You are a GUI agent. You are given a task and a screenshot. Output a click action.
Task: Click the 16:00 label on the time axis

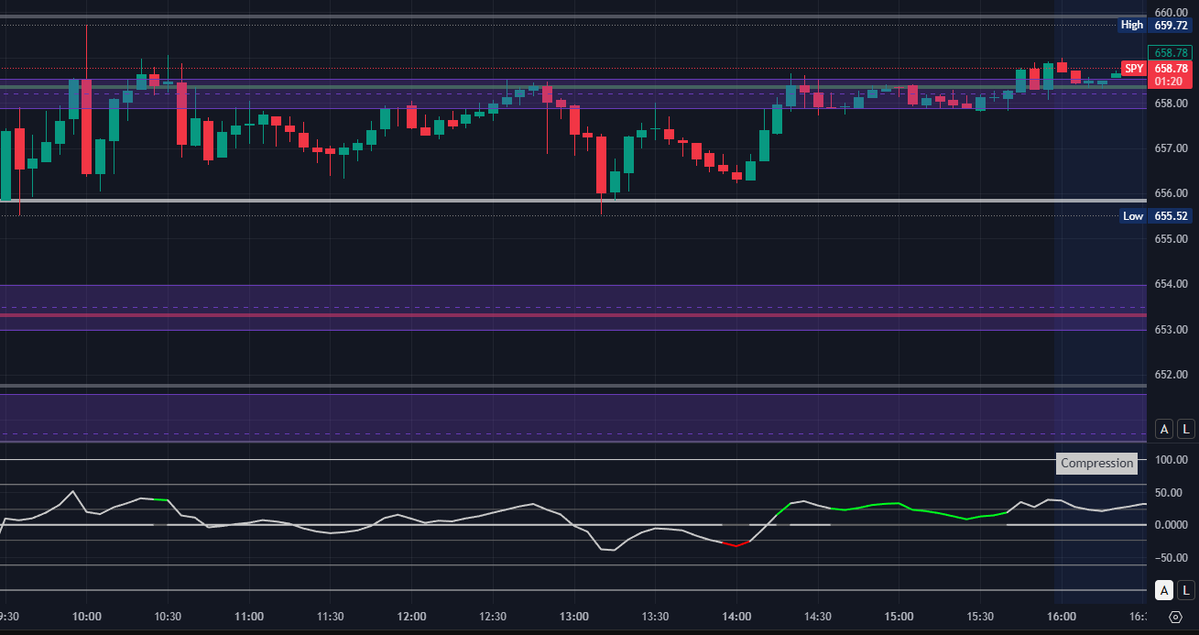[x=1060, y=617]
